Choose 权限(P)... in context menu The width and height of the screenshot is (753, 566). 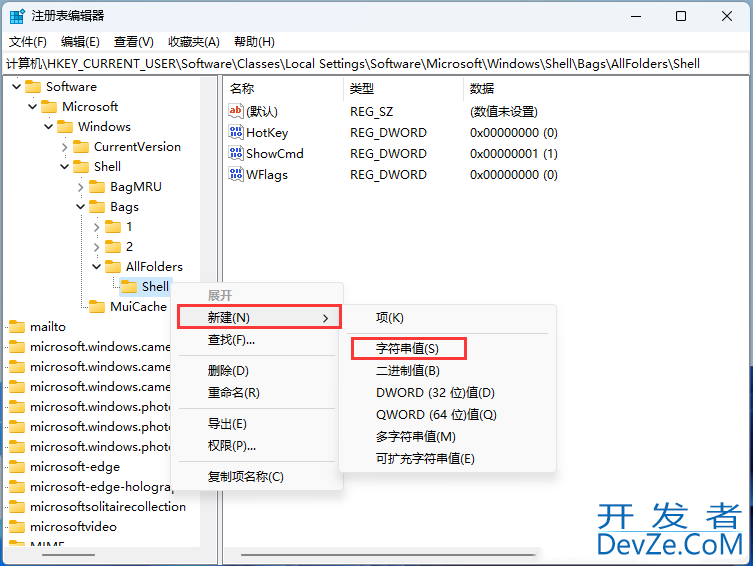(x=257, y=446)
